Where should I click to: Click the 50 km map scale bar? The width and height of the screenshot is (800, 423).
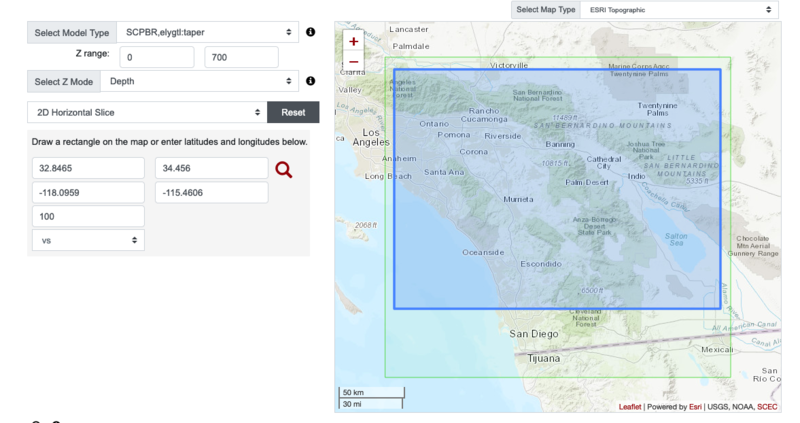pyautogui.click(x=371, y=392)
